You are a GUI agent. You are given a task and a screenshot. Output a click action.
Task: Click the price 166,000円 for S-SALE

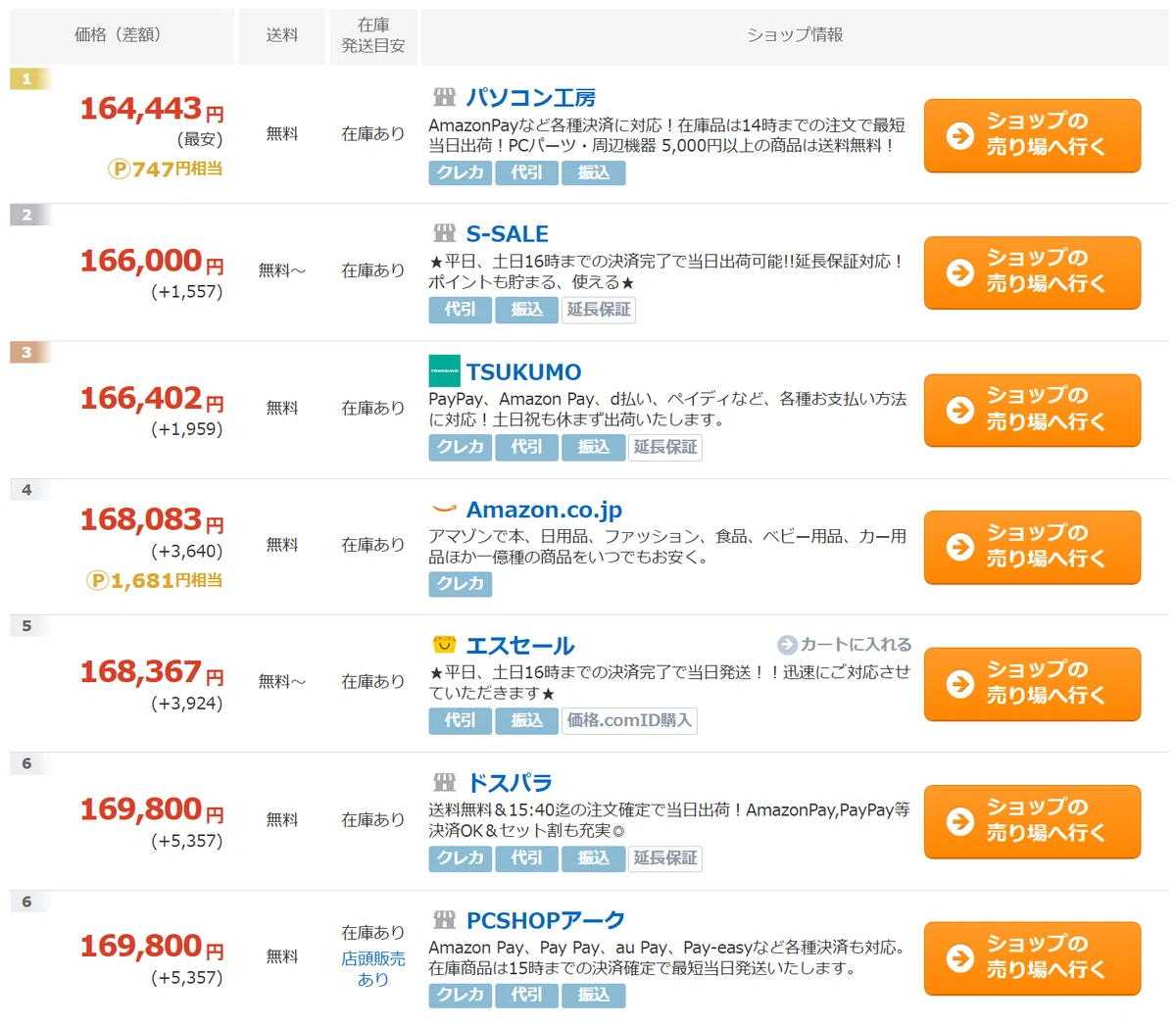152,261
